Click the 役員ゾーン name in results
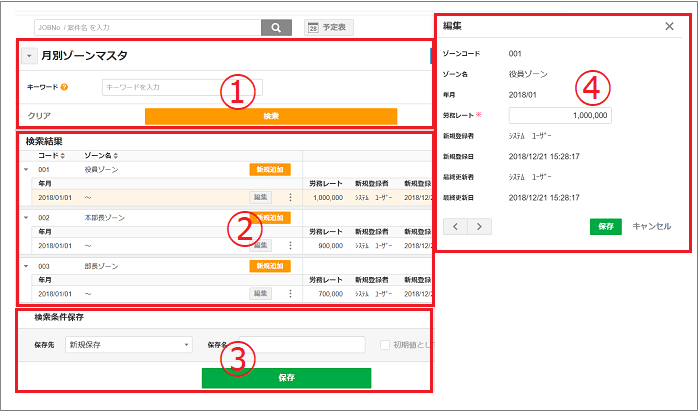The height and width of the screenshot is (414, 700). (101, 170)
